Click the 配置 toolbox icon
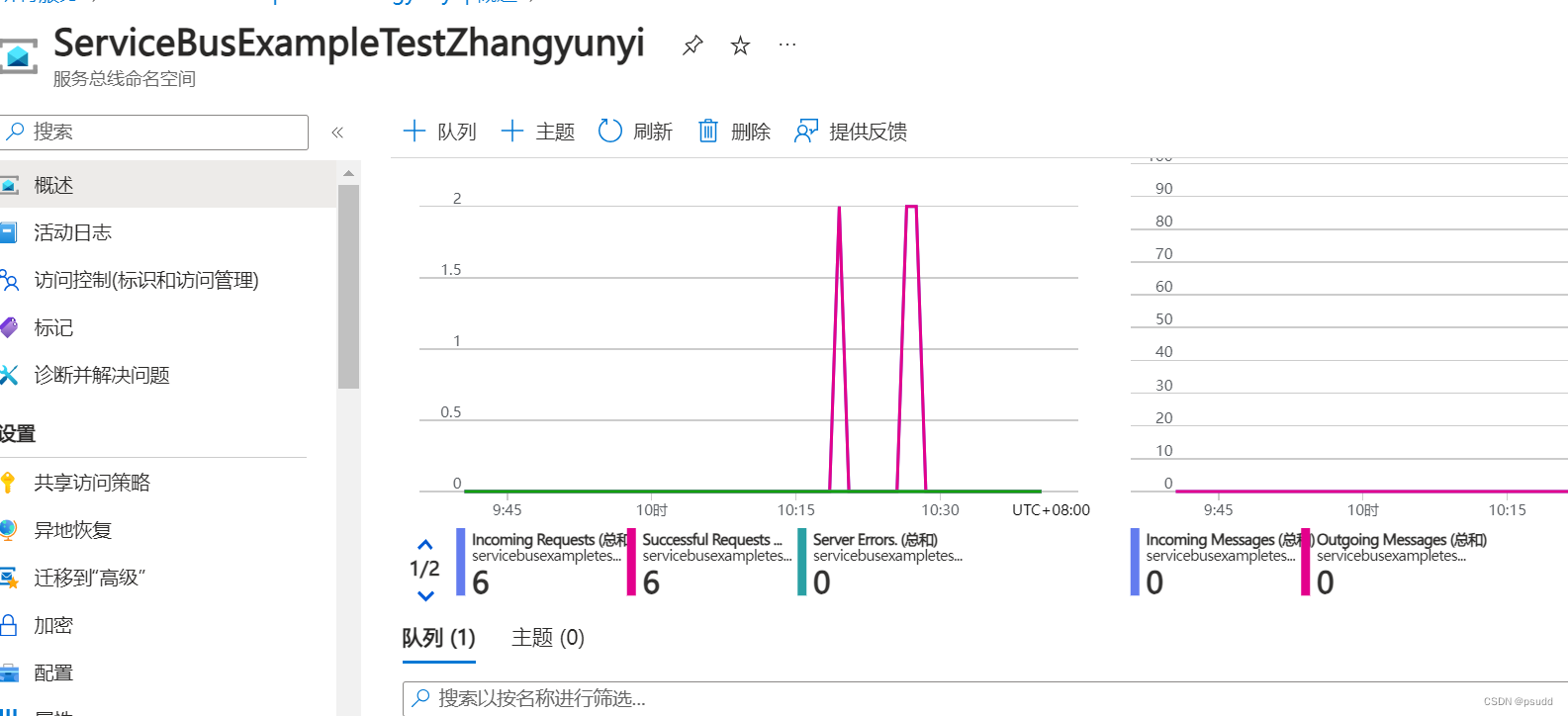Screen dimensions: 1568x716 (9, 673)
